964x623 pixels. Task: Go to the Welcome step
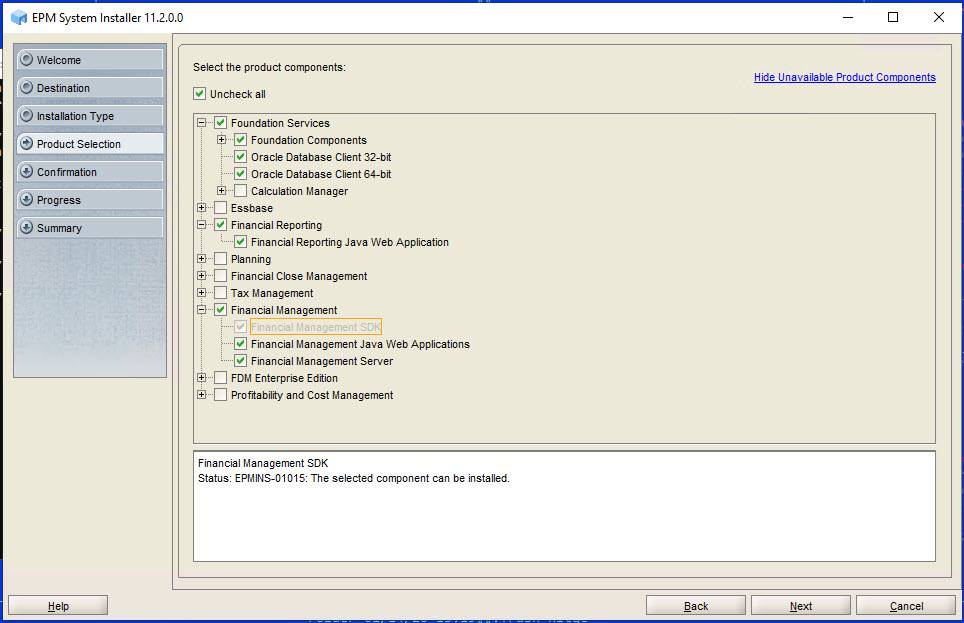pos(90,60)
